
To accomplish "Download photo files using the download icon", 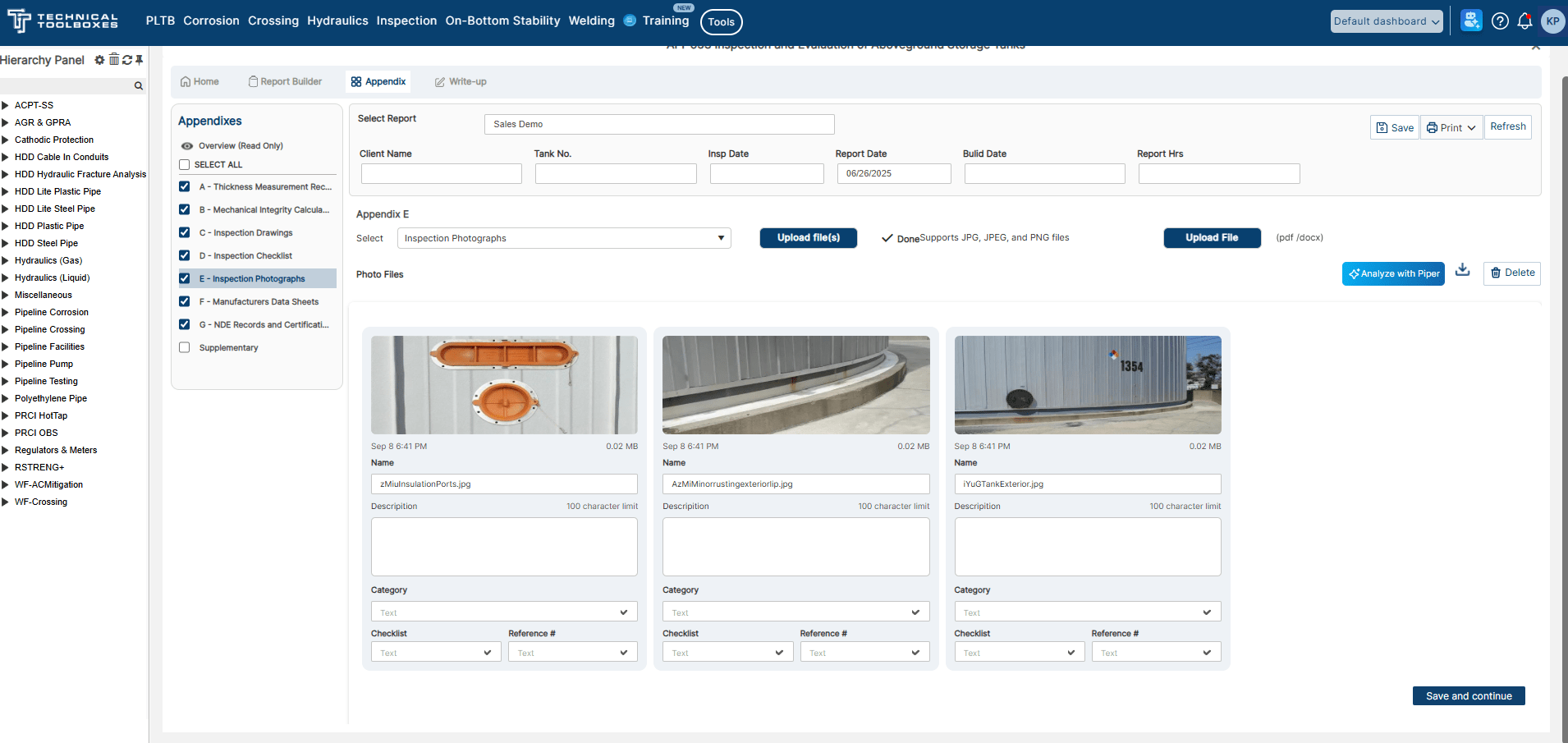I will [1462, 271].
